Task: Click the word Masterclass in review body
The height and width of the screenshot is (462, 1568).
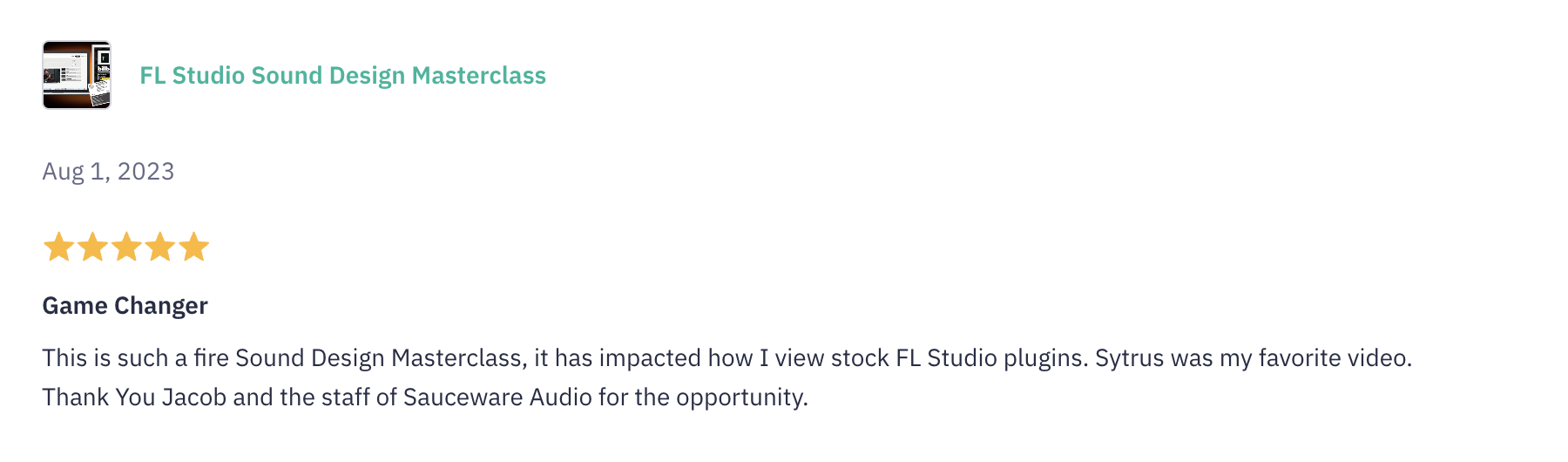Action: [459, 358]
